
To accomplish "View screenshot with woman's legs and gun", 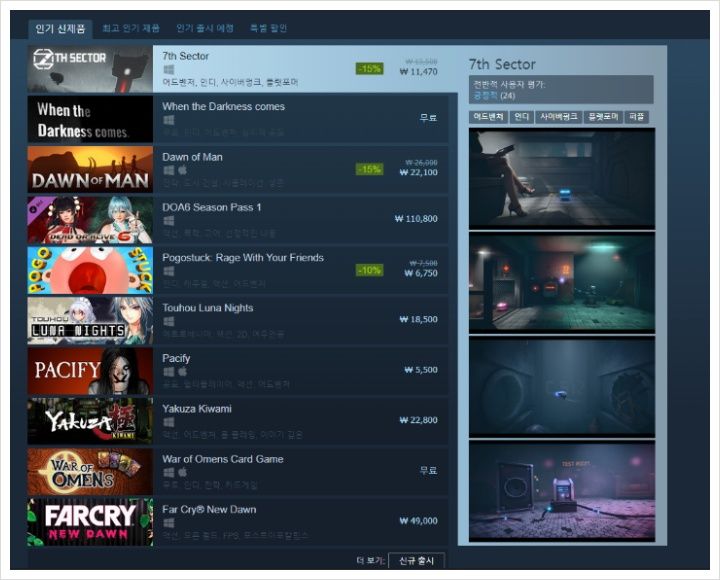I will click(562, 179).
